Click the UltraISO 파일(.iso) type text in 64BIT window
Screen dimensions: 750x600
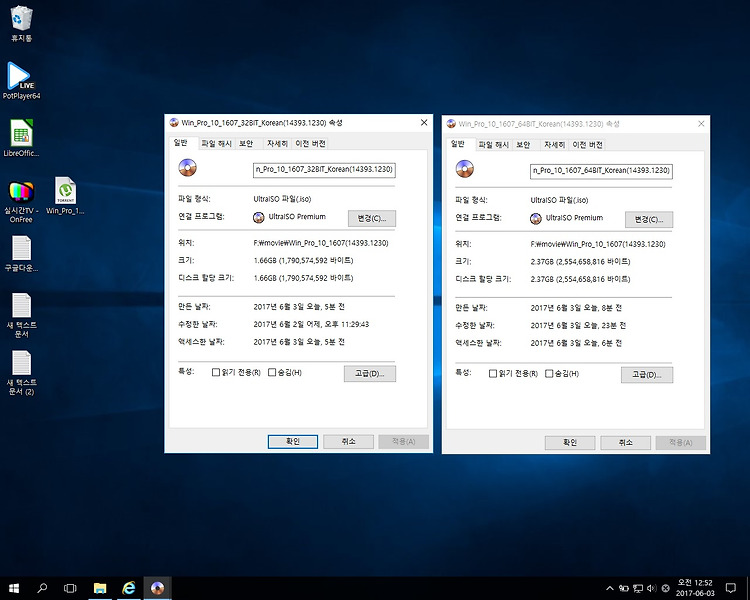click(559, 200)
